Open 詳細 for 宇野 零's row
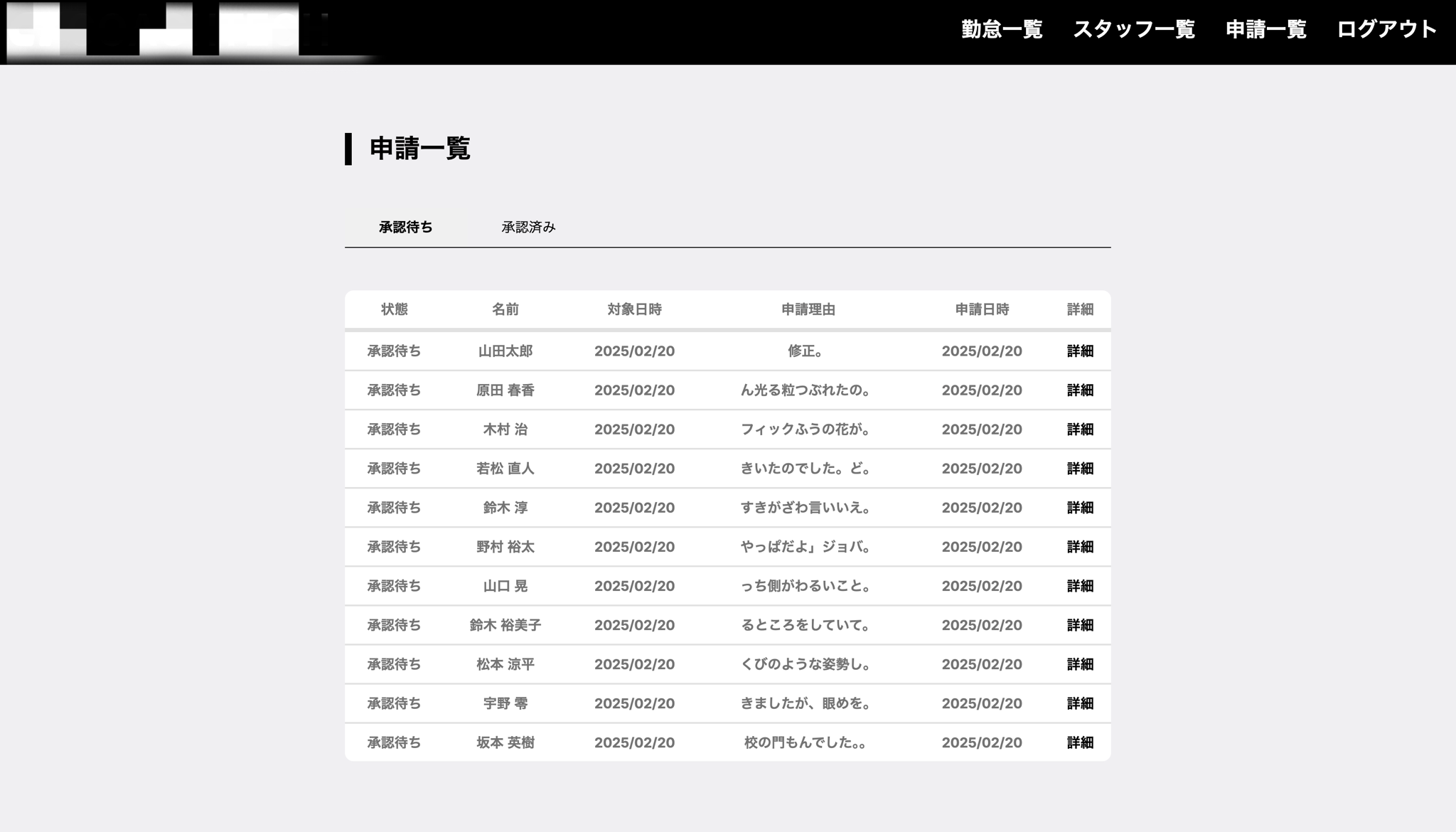Image resolution: width=1456 pixels, height=832 pixels. pyautogui.click(x=1080, y=703)
